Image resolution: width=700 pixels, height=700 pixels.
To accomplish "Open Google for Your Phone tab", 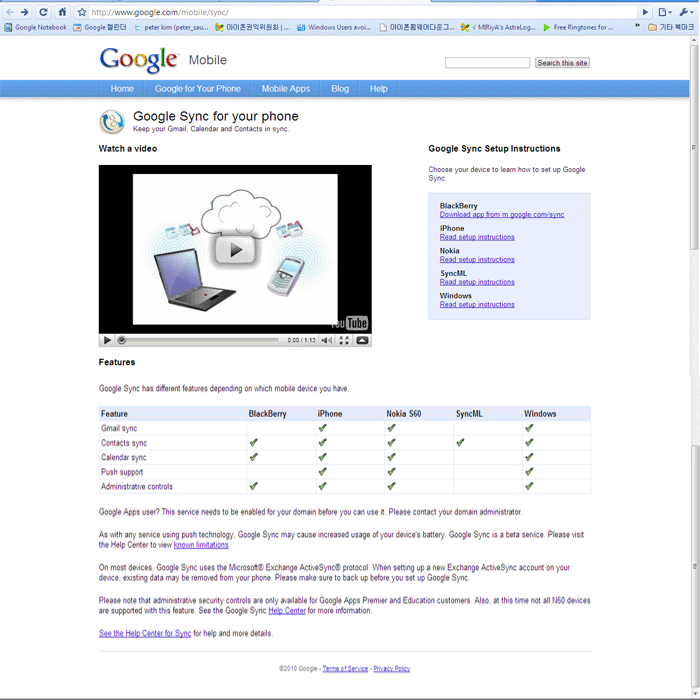I will click(197, 88).
